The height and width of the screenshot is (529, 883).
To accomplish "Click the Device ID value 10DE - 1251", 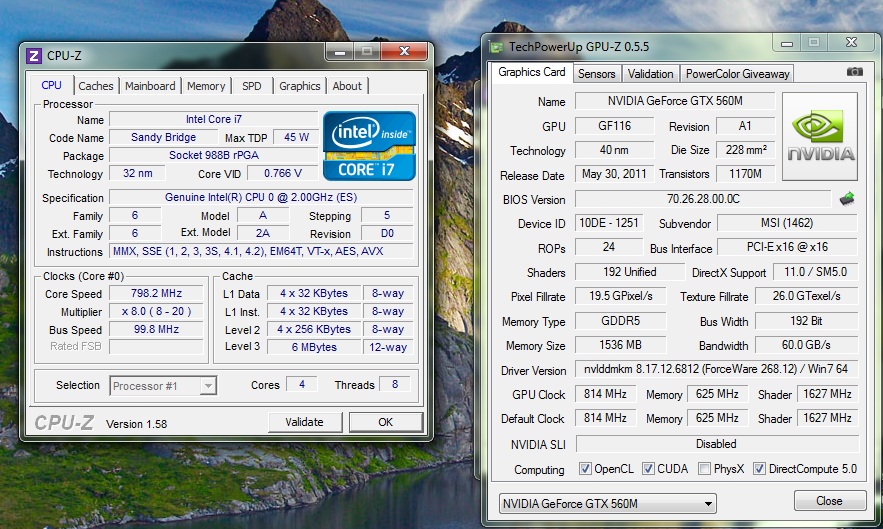I will 609,223.
